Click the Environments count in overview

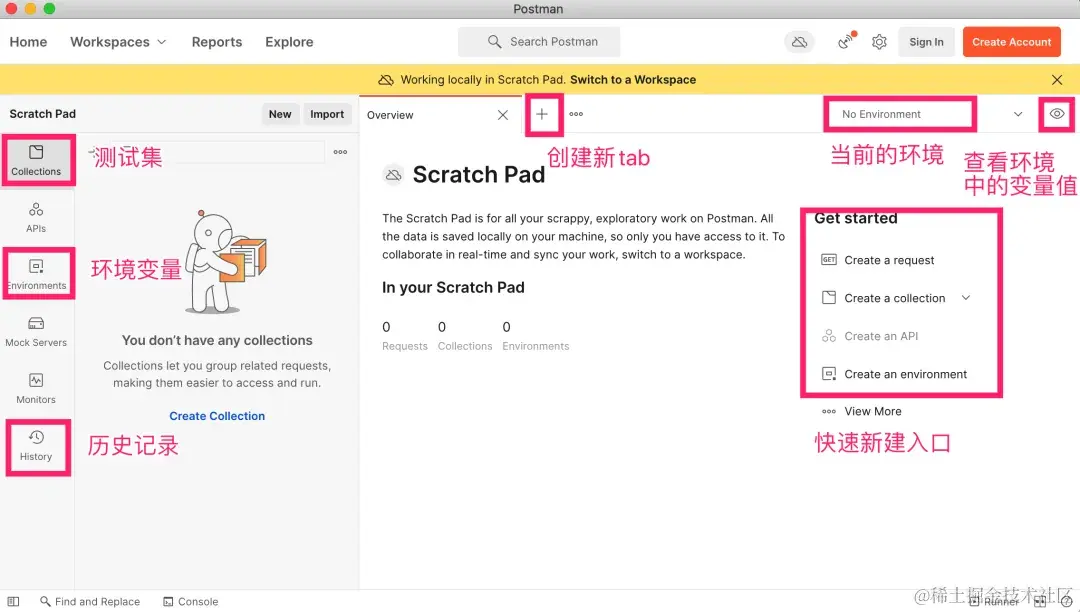[x=535, y=337]
